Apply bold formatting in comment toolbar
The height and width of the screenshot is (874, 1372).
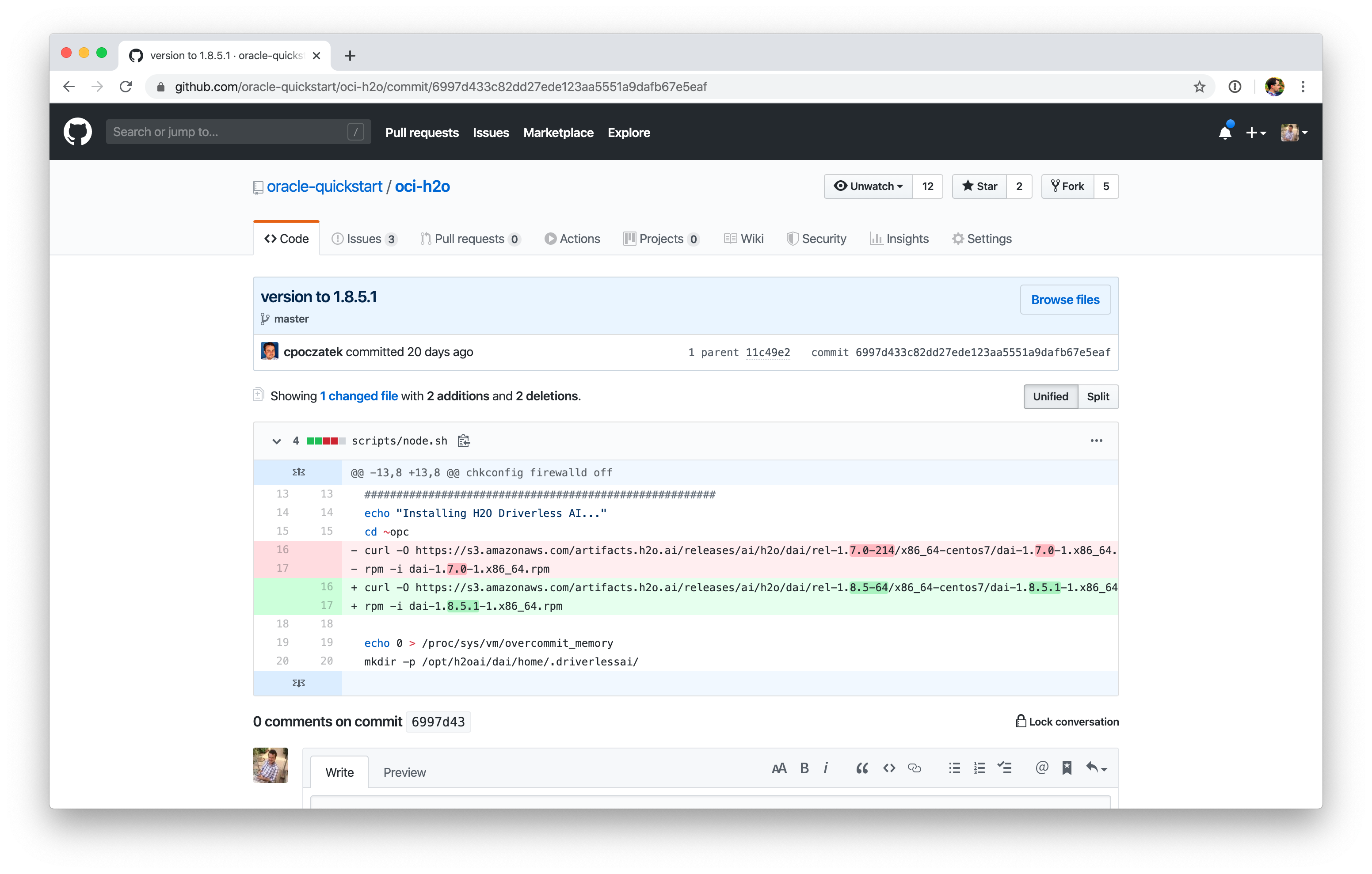pyautogui.click(x=804, y=768)
